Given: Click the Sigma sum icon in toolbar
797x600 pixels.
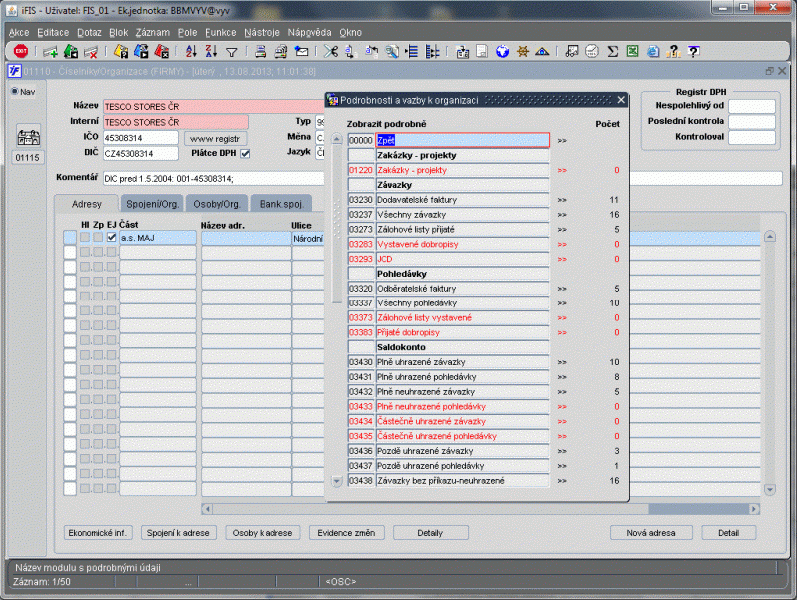Looking at the screenshot, I should coord(613,51).
